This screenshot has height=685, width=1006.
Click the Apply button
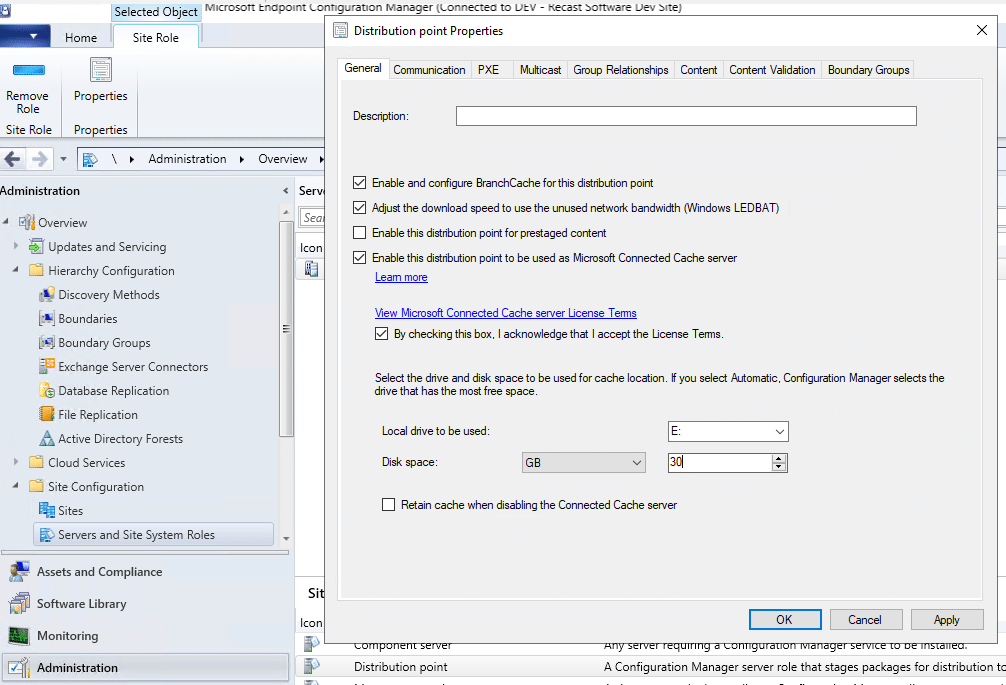(x=946, y=620)
